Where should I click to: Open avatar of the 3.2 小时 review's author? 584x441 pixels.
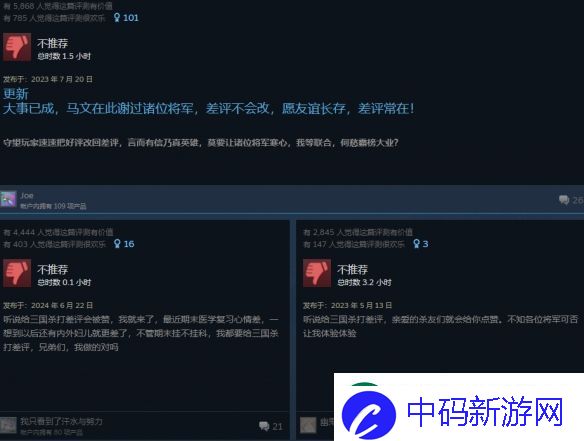pos(308,425)
